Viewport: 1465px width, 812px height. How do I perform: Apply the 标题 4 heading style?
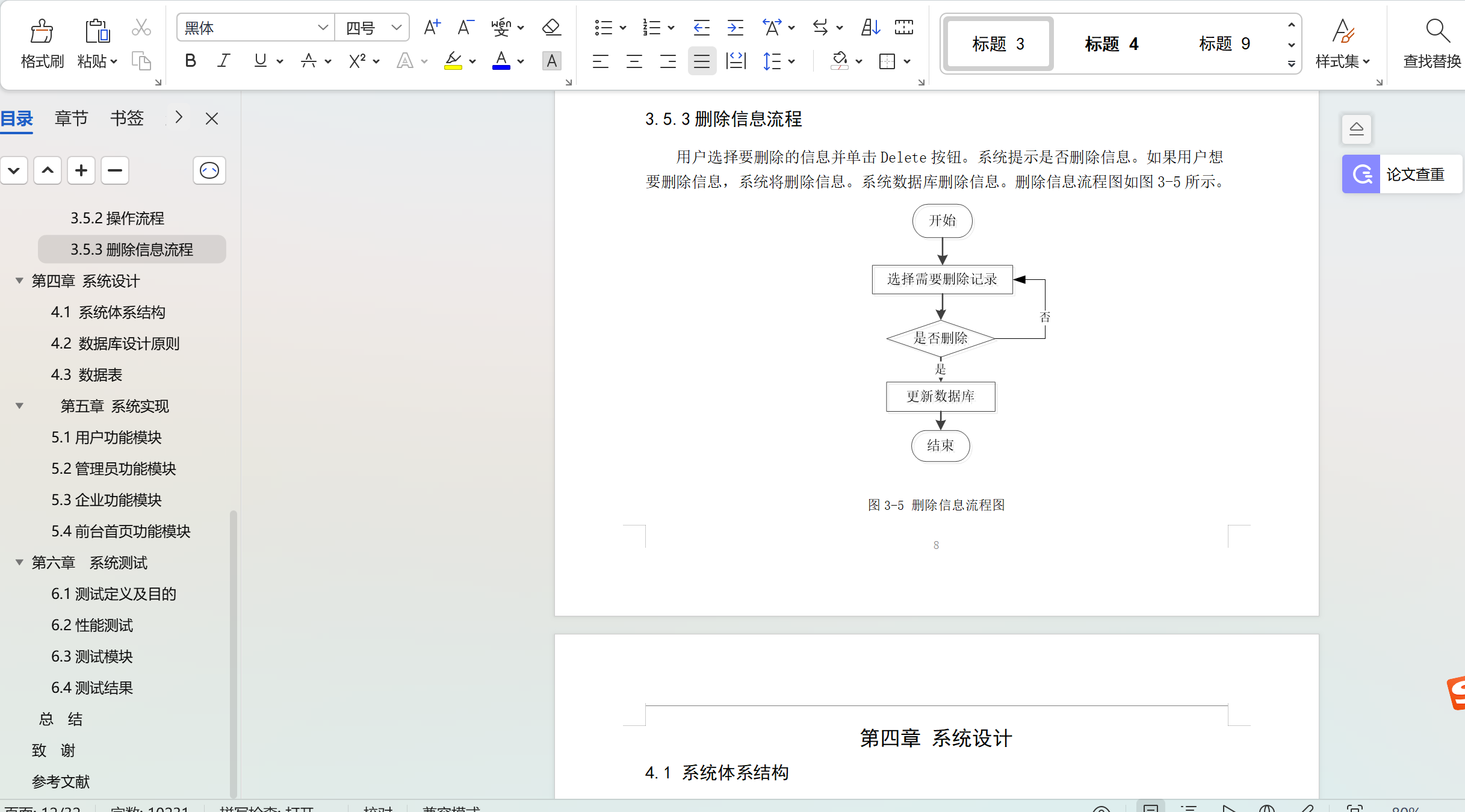tap(1110, 44)
